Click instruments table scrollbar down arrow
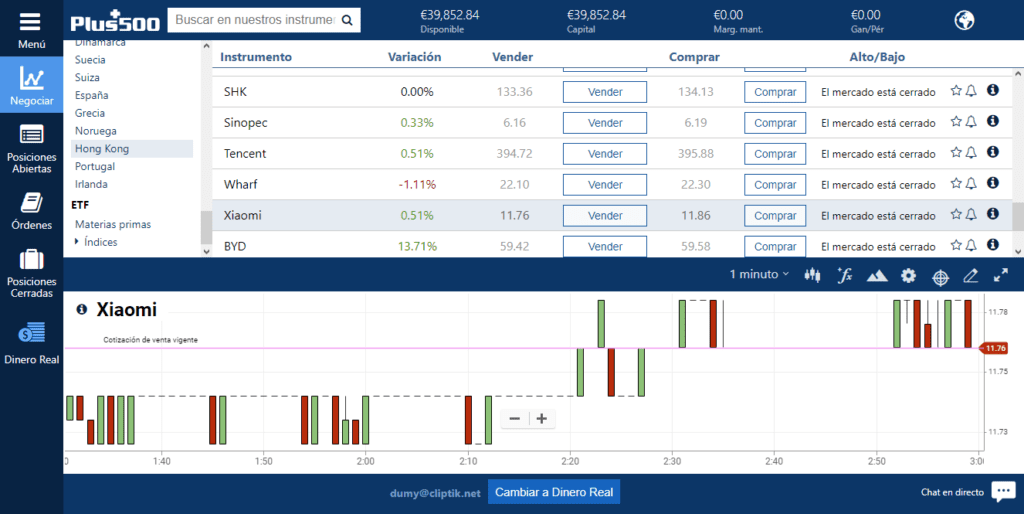 click(x=1017, y=251)
